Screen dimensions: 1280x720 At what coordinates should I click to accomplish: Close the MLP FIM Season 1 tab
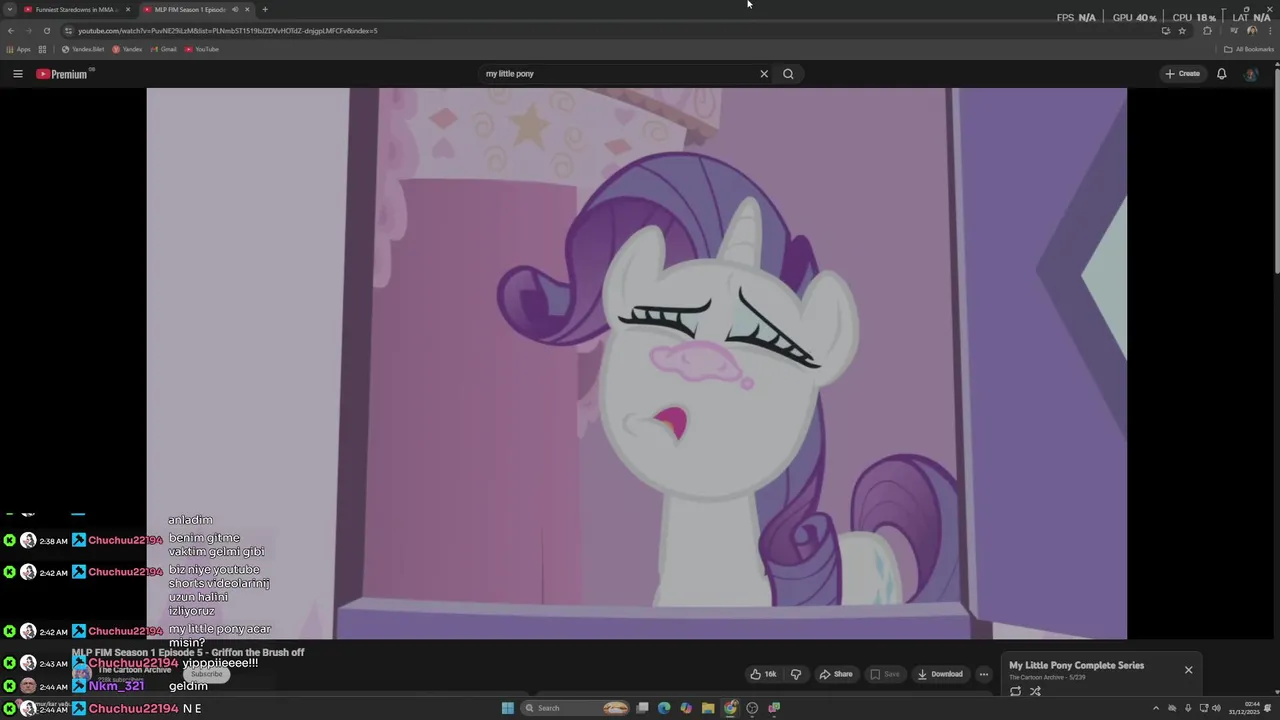pos(247,10)
